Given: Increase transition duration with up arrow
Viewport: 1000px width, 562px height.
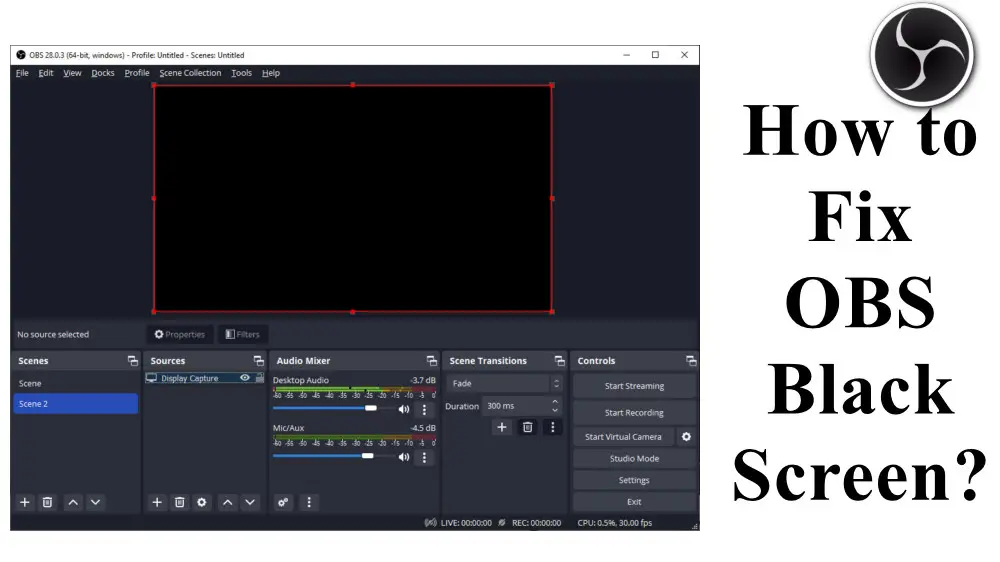Looking at the screenshot, I should click(555, 402).
